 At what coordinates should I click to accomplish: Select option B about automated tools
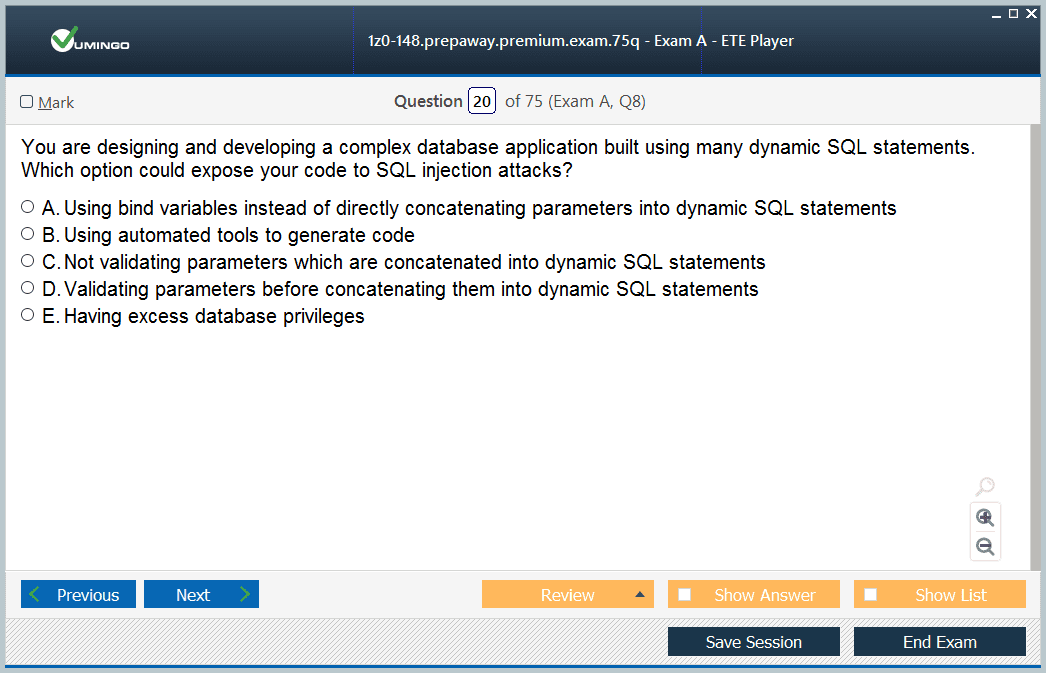(27, 233)
